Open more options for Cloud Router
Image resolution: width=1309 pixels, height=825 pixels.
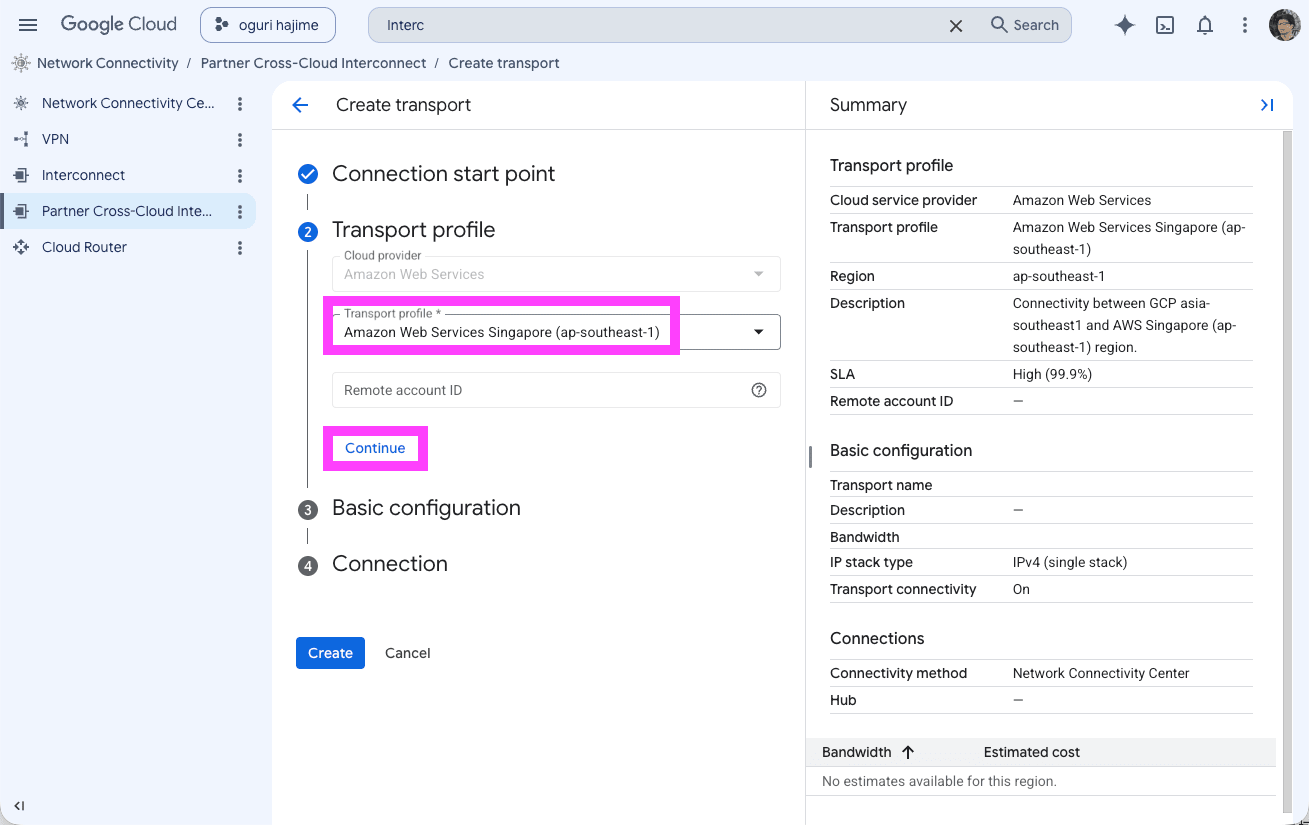240,247
